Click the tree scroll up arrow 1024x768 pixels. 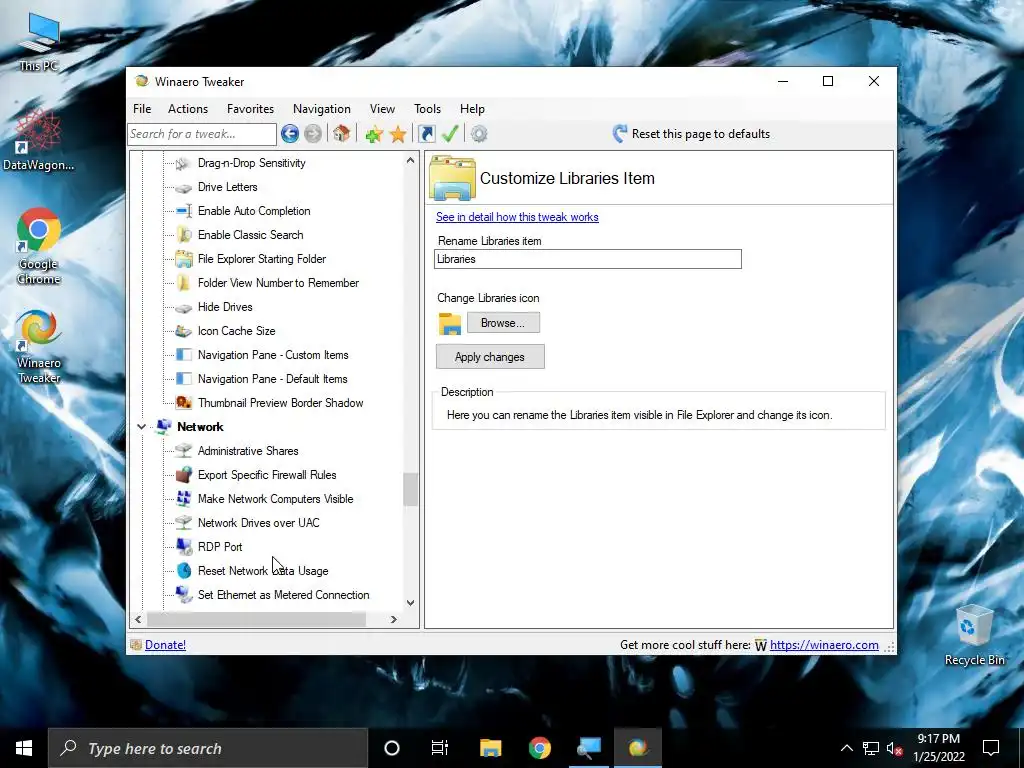[410, 160]
